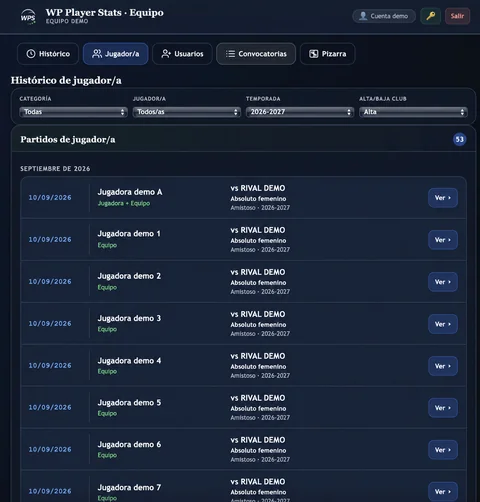Click the name Jugadora demo 6
The width and height of the screenshot is (480, 502).
point(129,445)
